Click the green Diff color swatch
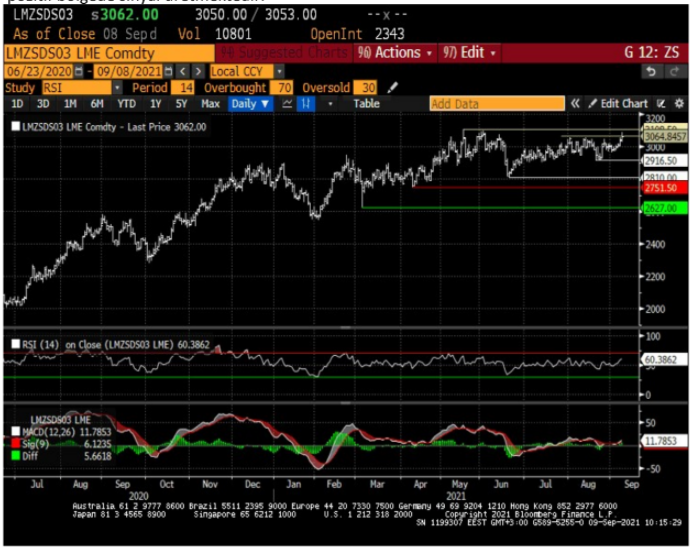The image size is (696, 551). [16, 456]
